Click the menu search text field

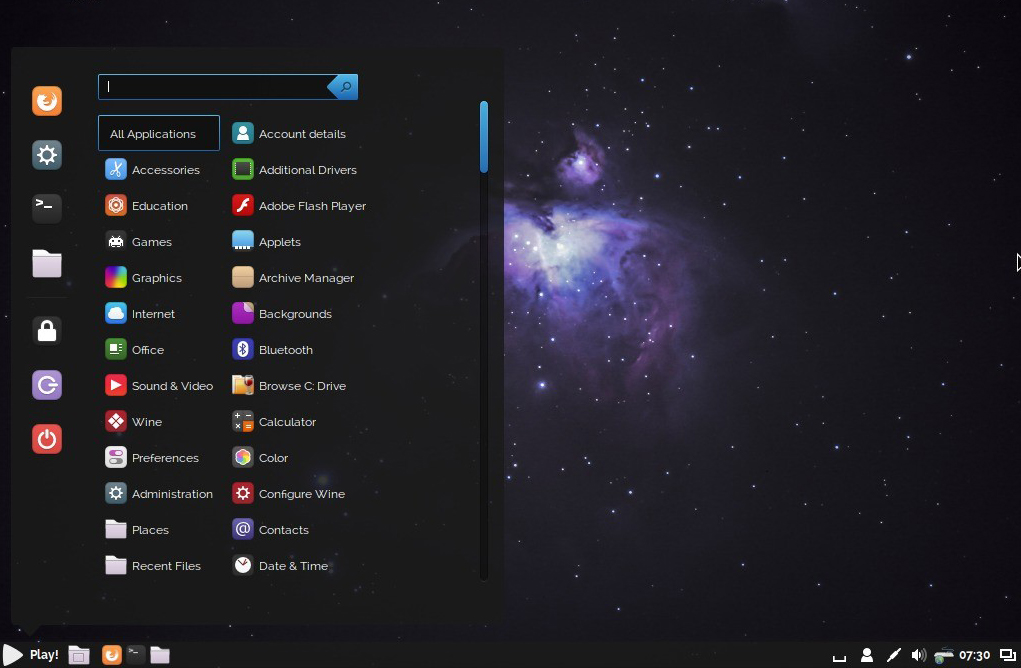(212, 87)
